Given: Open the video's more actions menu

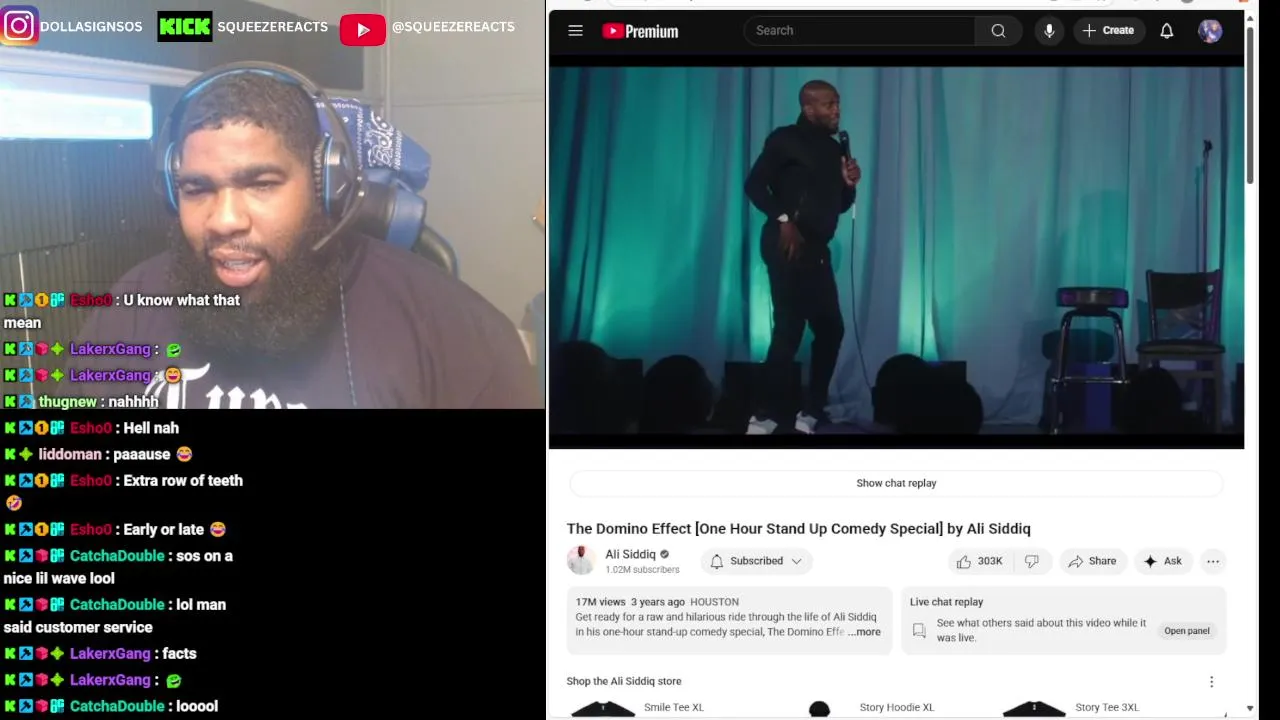Looking at the screenshot, I should pyautogui.click(x=1213, y=561).
